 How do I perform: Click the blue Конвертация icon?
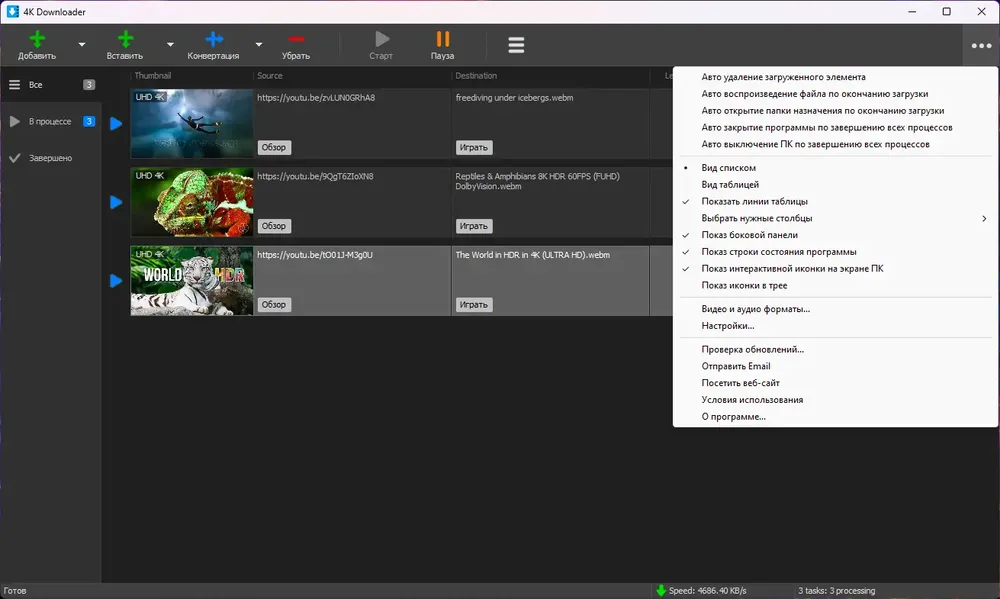point(214,40)
